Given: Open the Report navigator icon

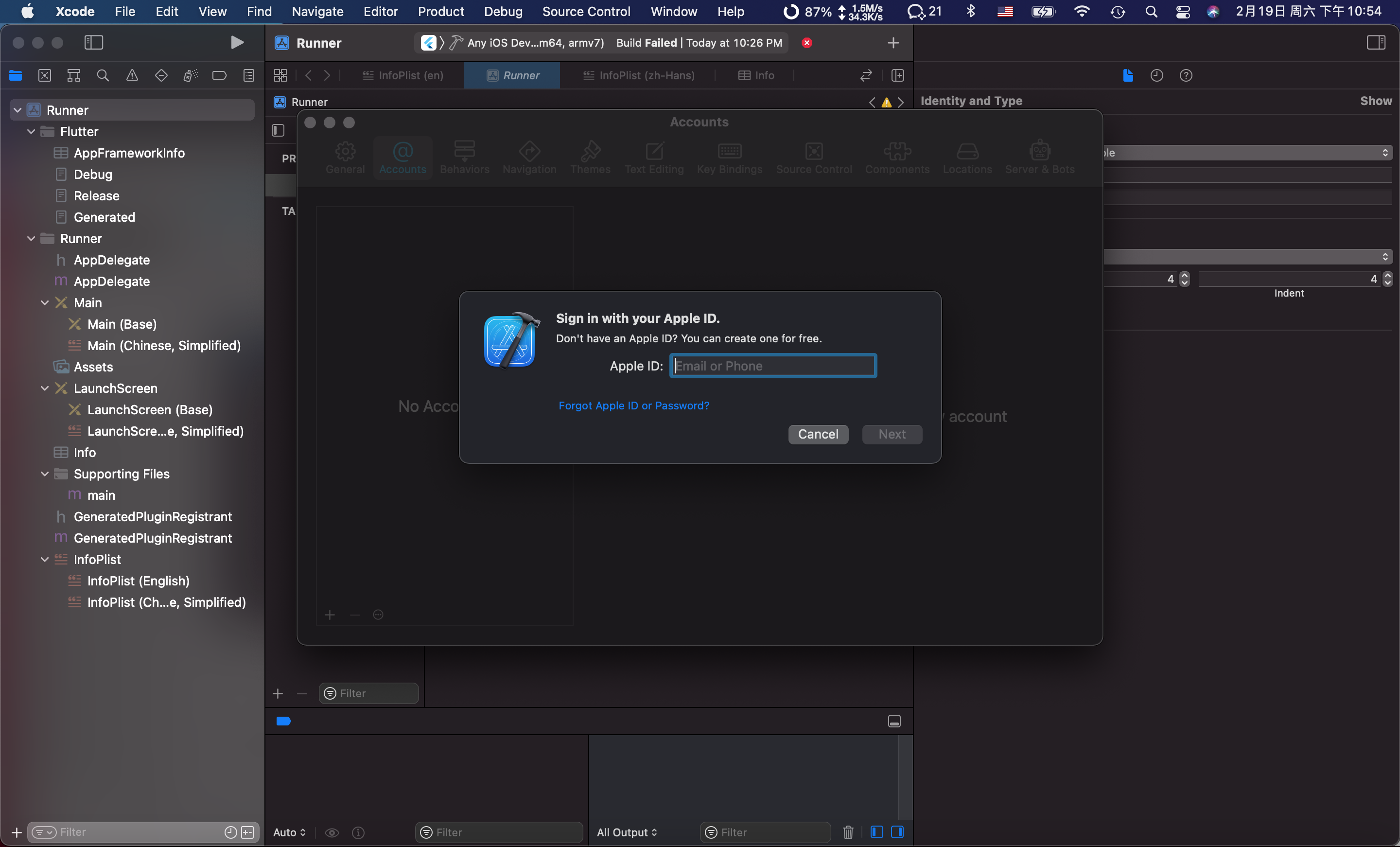Looking at the screenshot, I should click(x=249, y=75).
